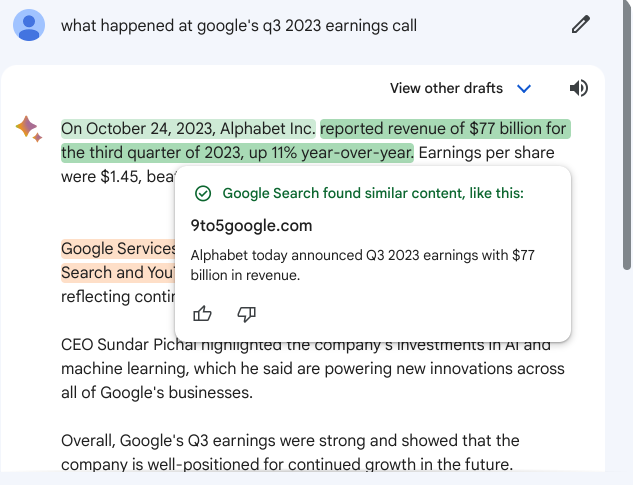Click the user profile avatar
Viewport: 635px width, 485px height.
(x=30, y=24)
